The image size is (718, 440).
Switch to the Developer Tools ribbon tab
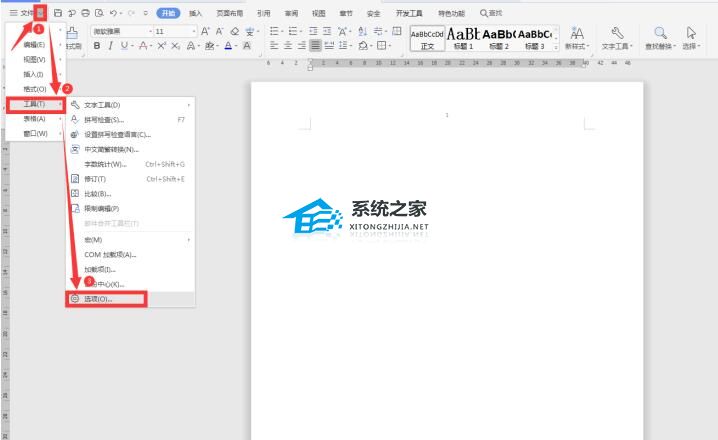(x=409, y=13)
